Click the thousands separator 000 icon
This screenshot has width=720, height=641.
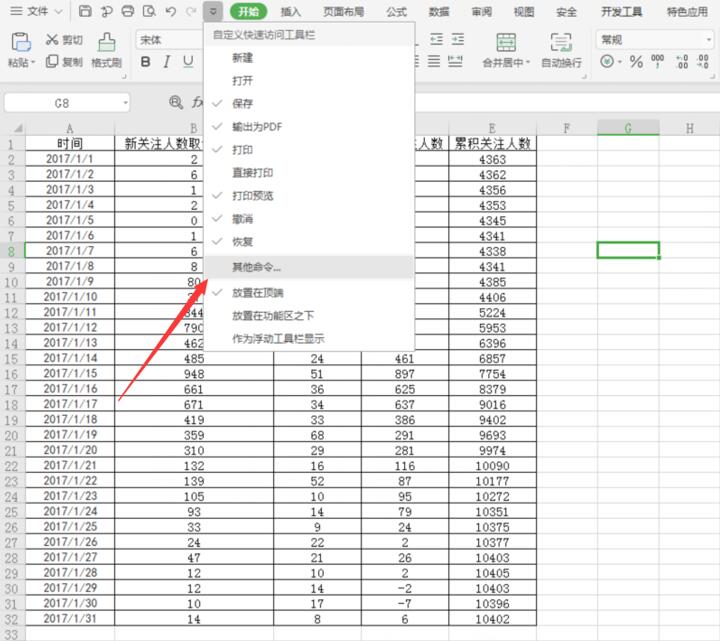click(658, 61)
